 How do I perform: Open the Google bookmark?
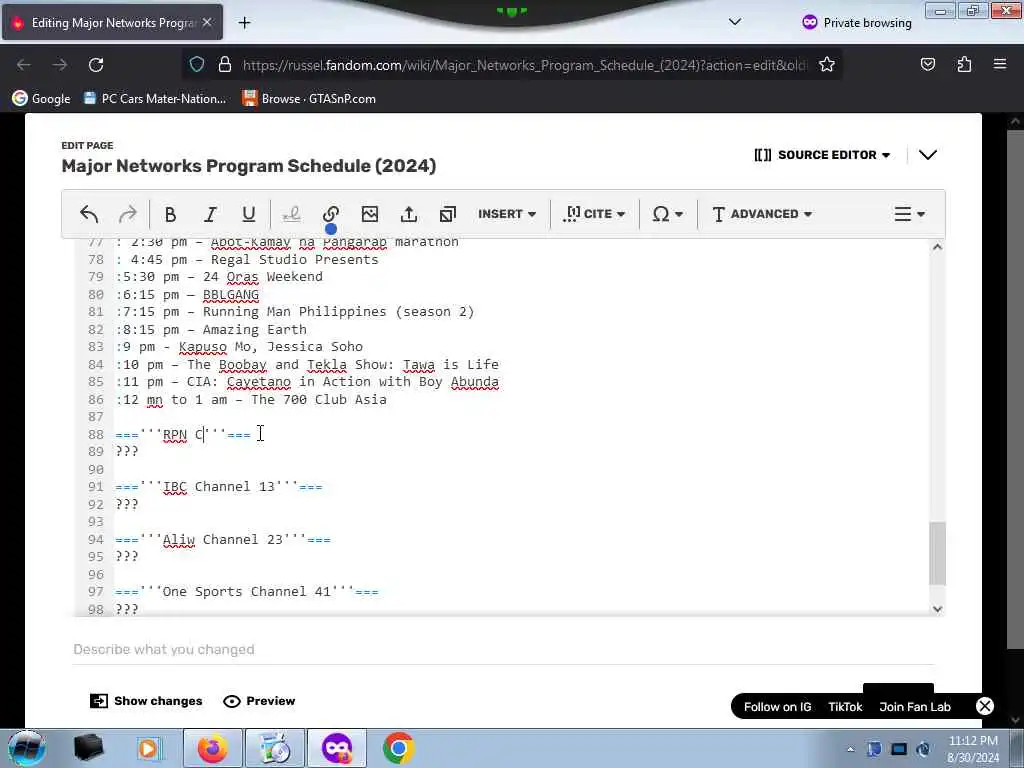(x=41, y=99)
